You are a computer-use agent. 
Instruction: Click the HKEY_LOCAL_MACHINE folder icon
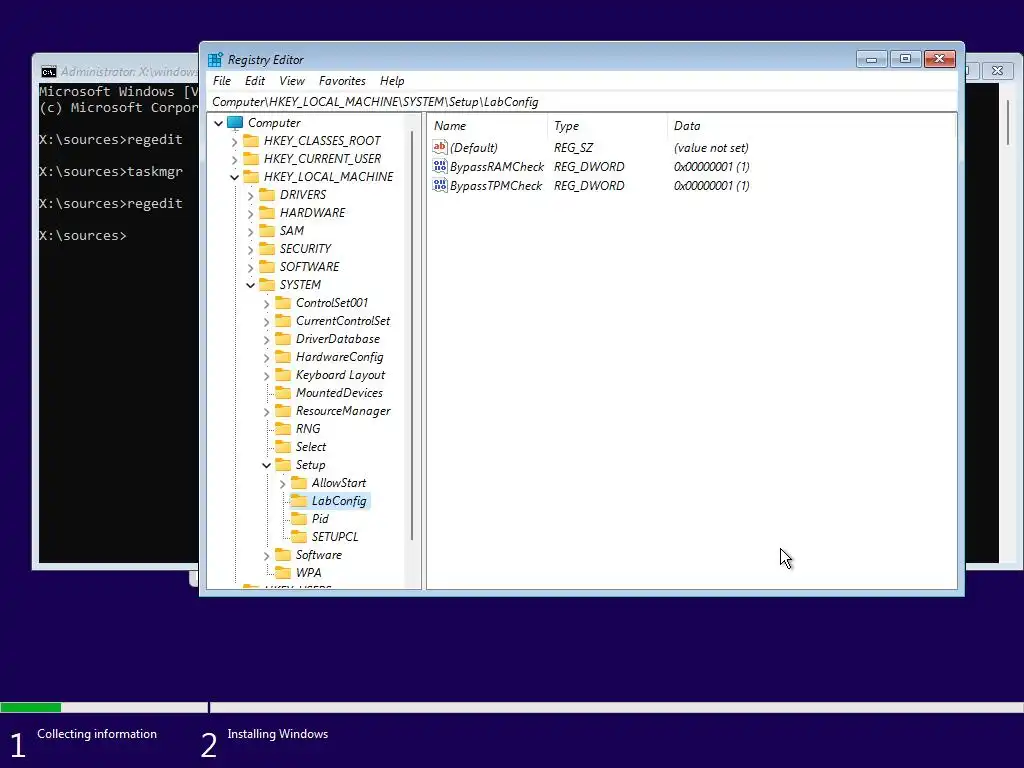click(251, 177)
